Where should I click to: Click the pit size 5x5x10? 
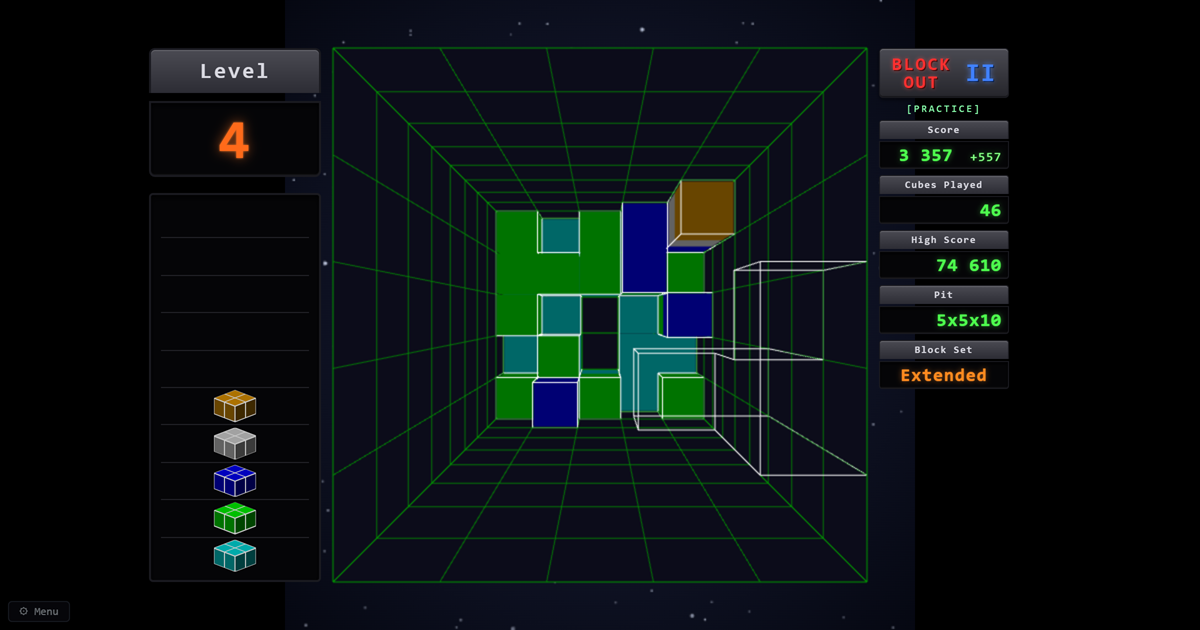(x=969, y=320)
